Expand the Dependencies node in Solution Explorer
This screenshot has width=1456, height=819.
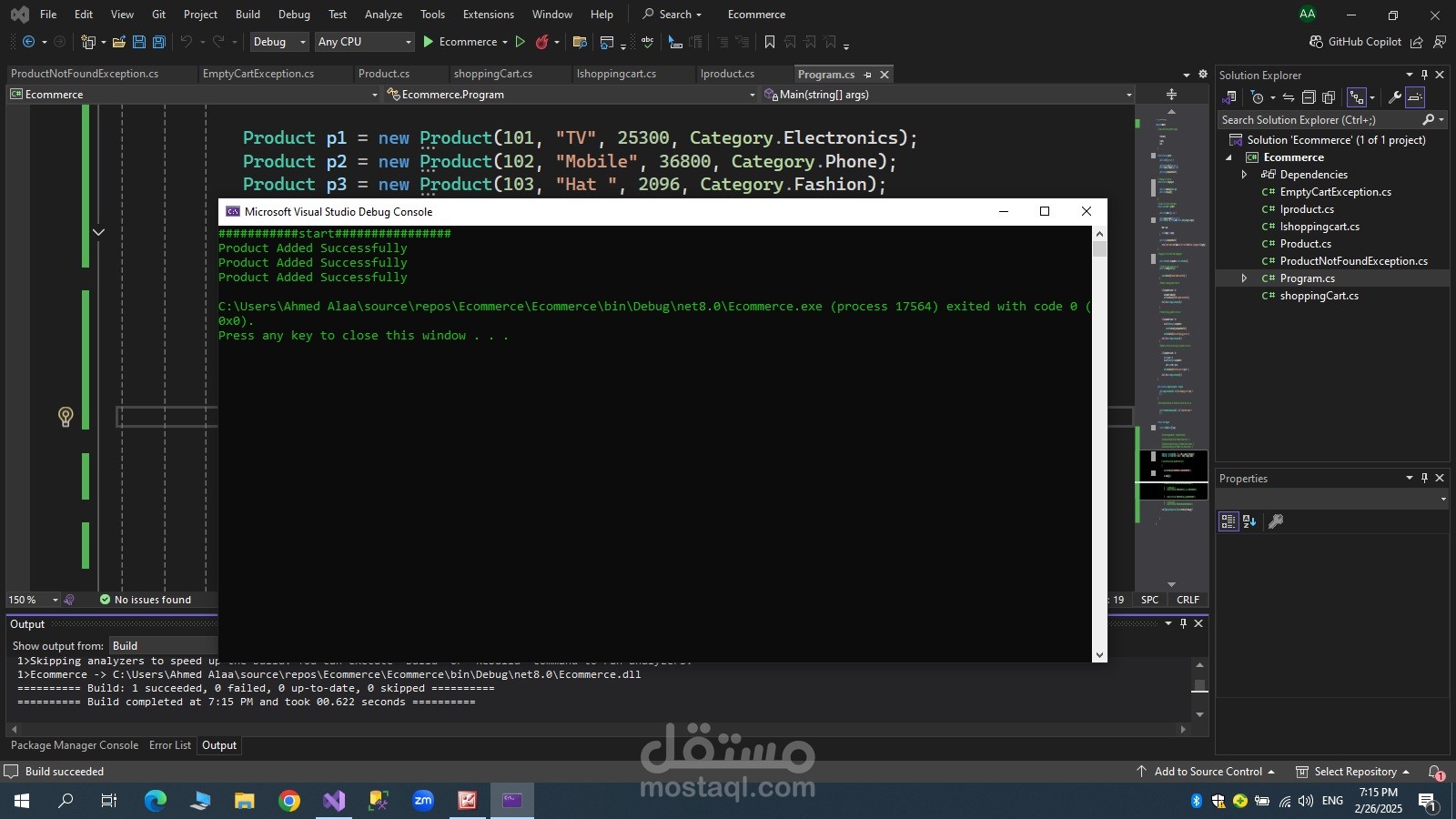point(1244,175)
